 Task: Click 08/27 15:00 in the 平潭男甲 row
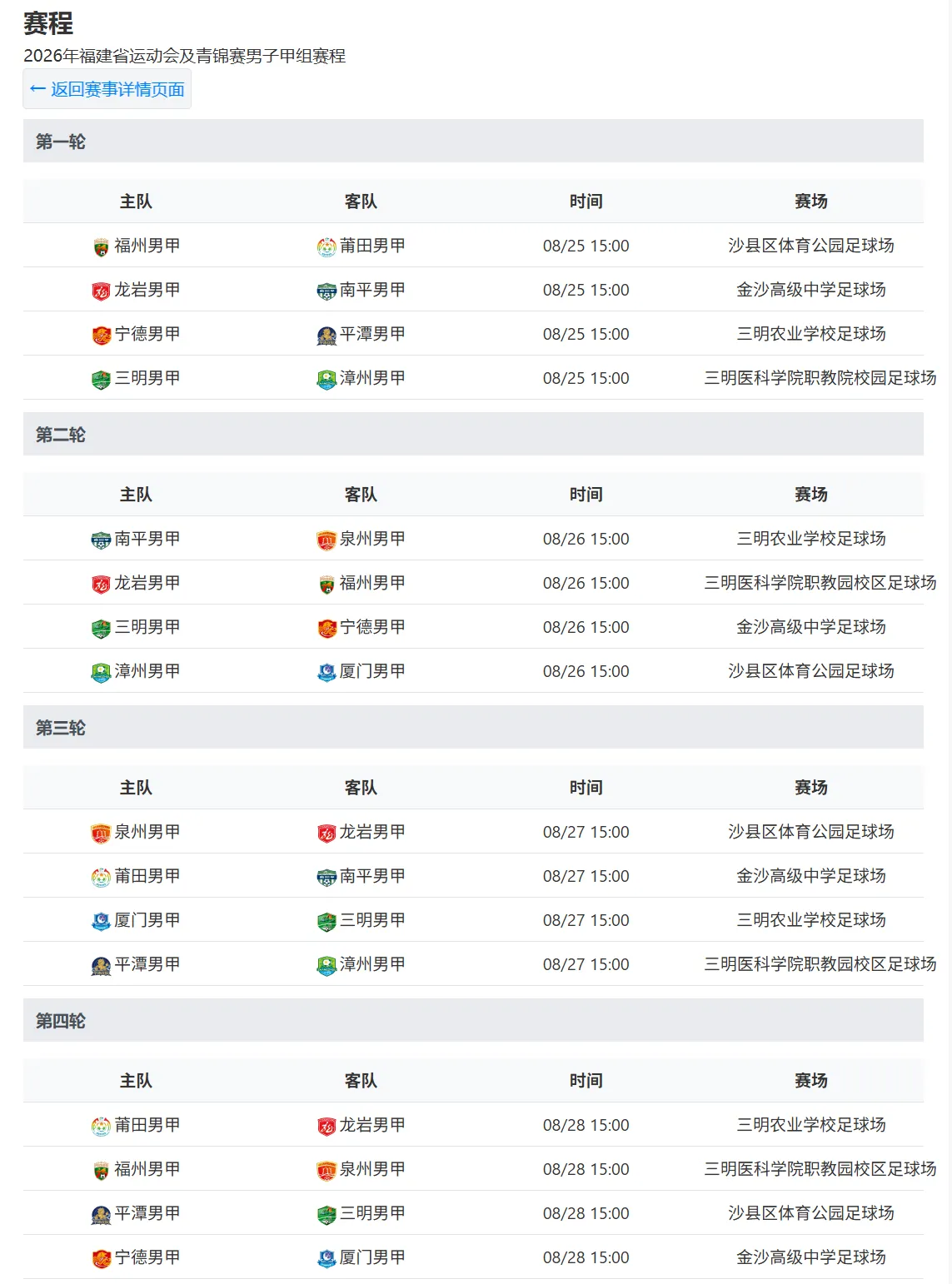click(586, 964)
